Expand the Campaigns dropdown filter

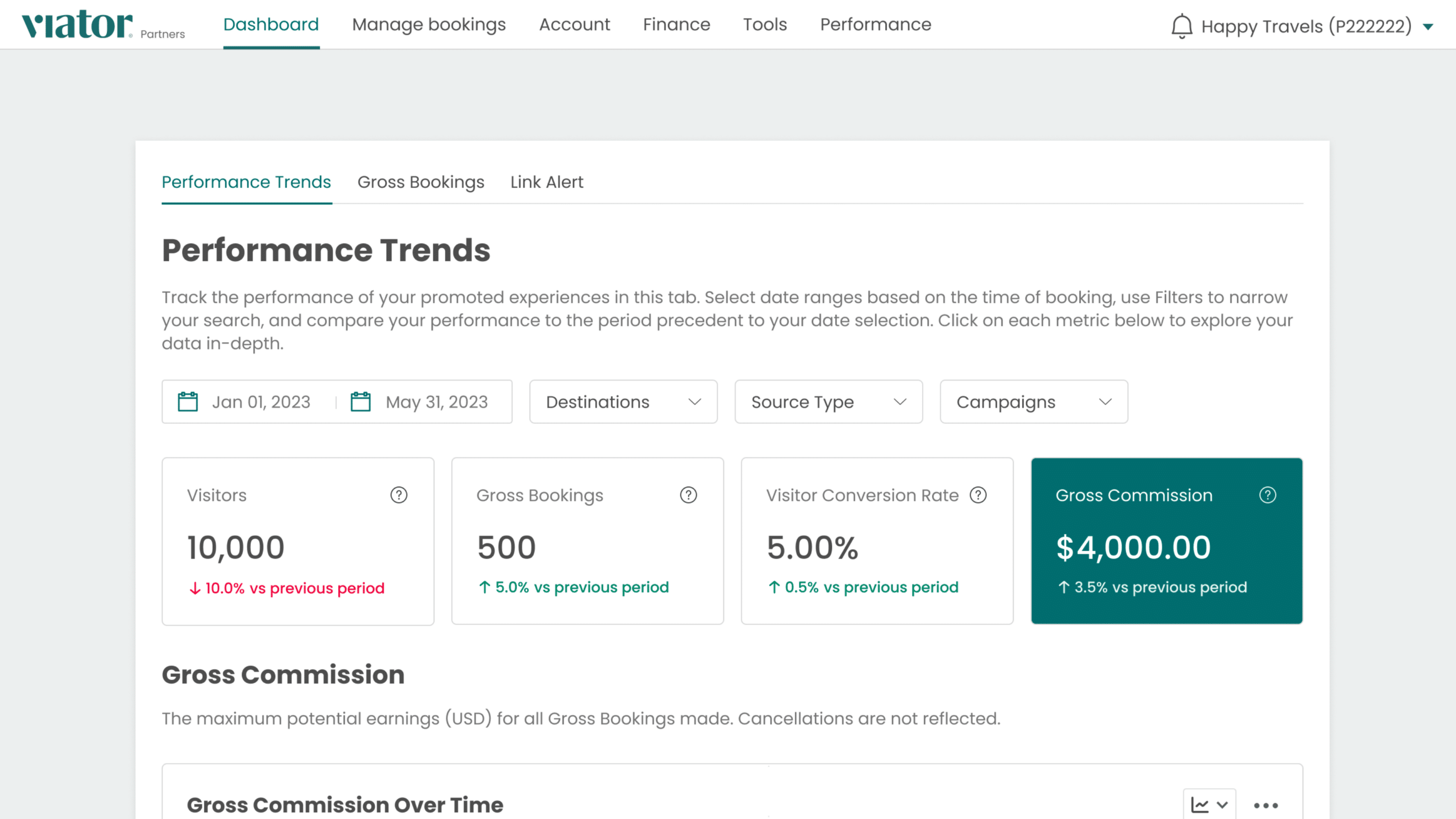(1034, 402)
